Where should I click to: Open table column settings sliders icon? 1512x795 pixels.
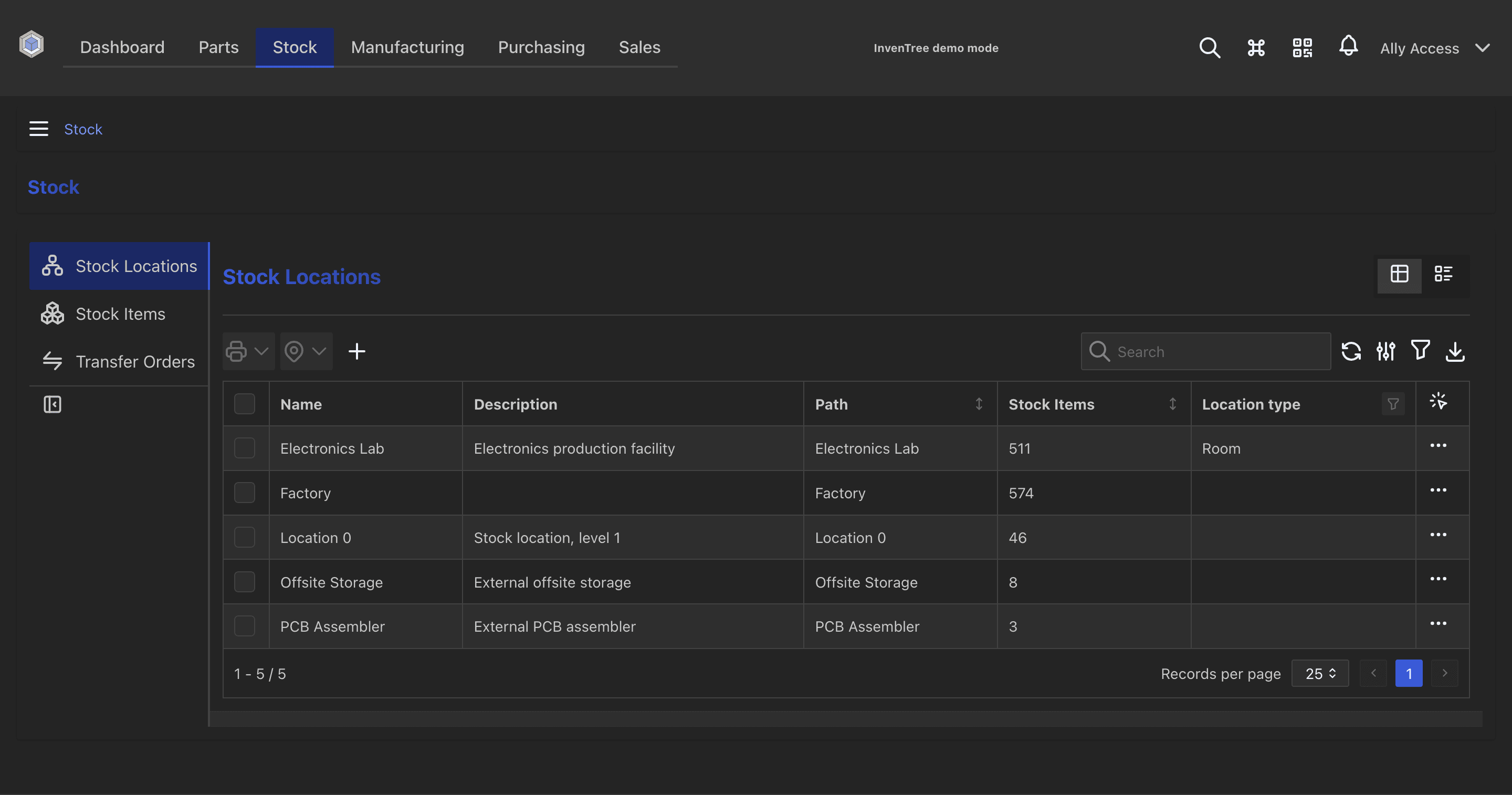point(1386,351)
